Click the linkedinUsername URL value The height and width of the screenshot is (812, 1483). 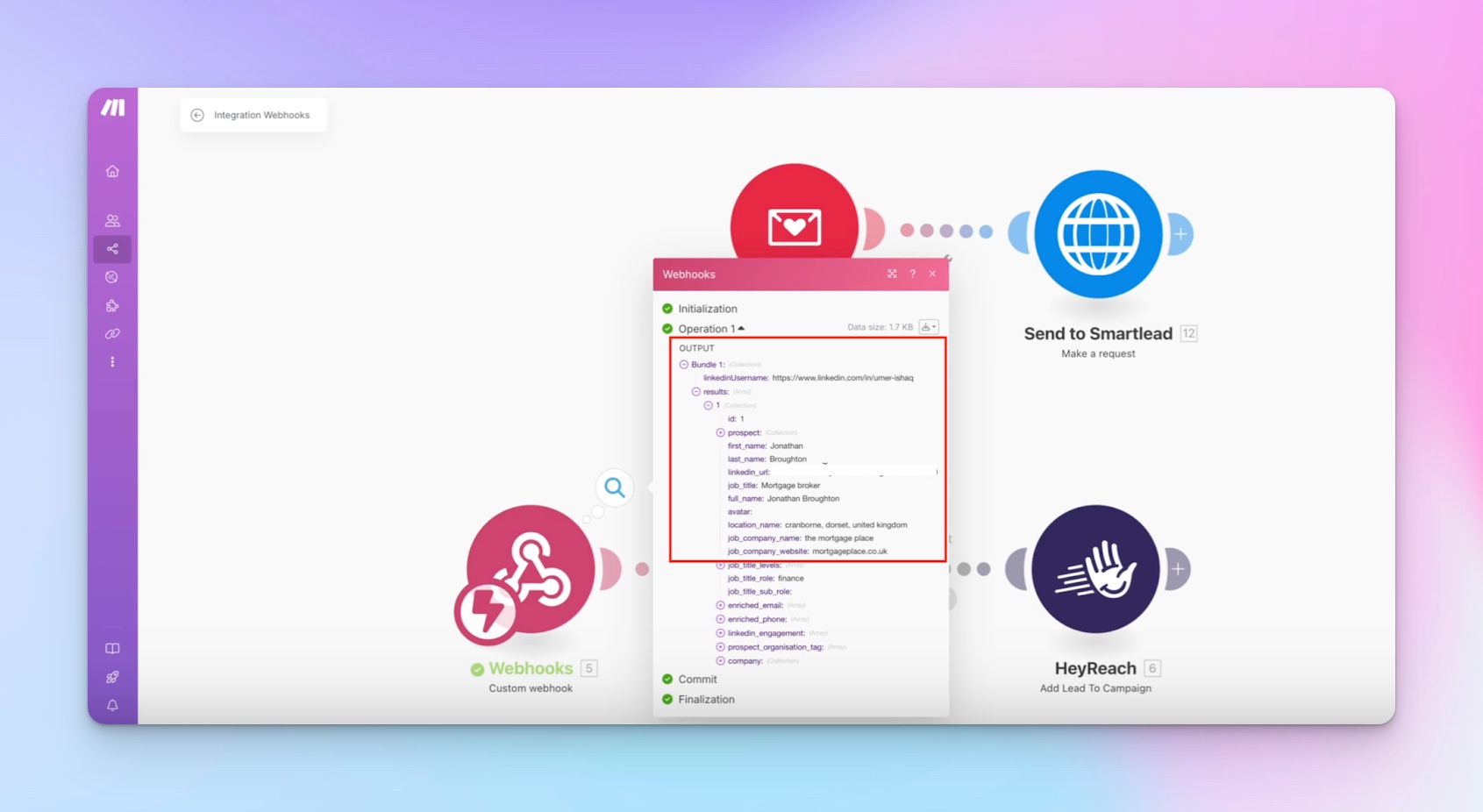click(843, 378)
